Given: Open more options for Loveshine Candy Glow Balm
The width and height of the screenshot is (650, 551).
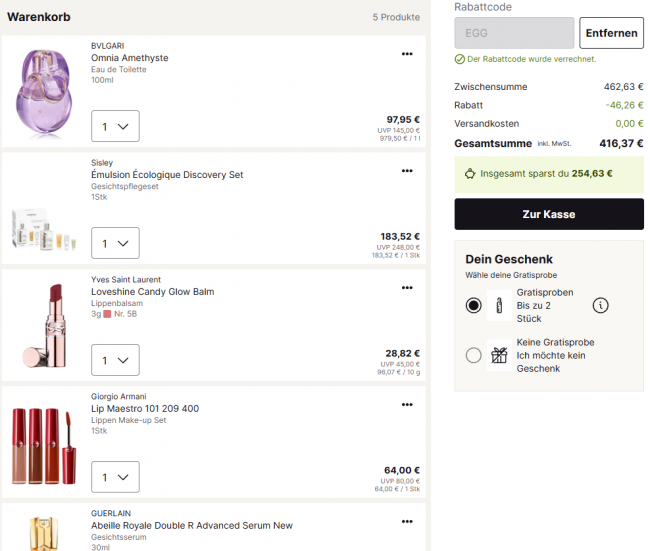Looking at the screenshot, I should pyautogui.click(x=407, y=288).
